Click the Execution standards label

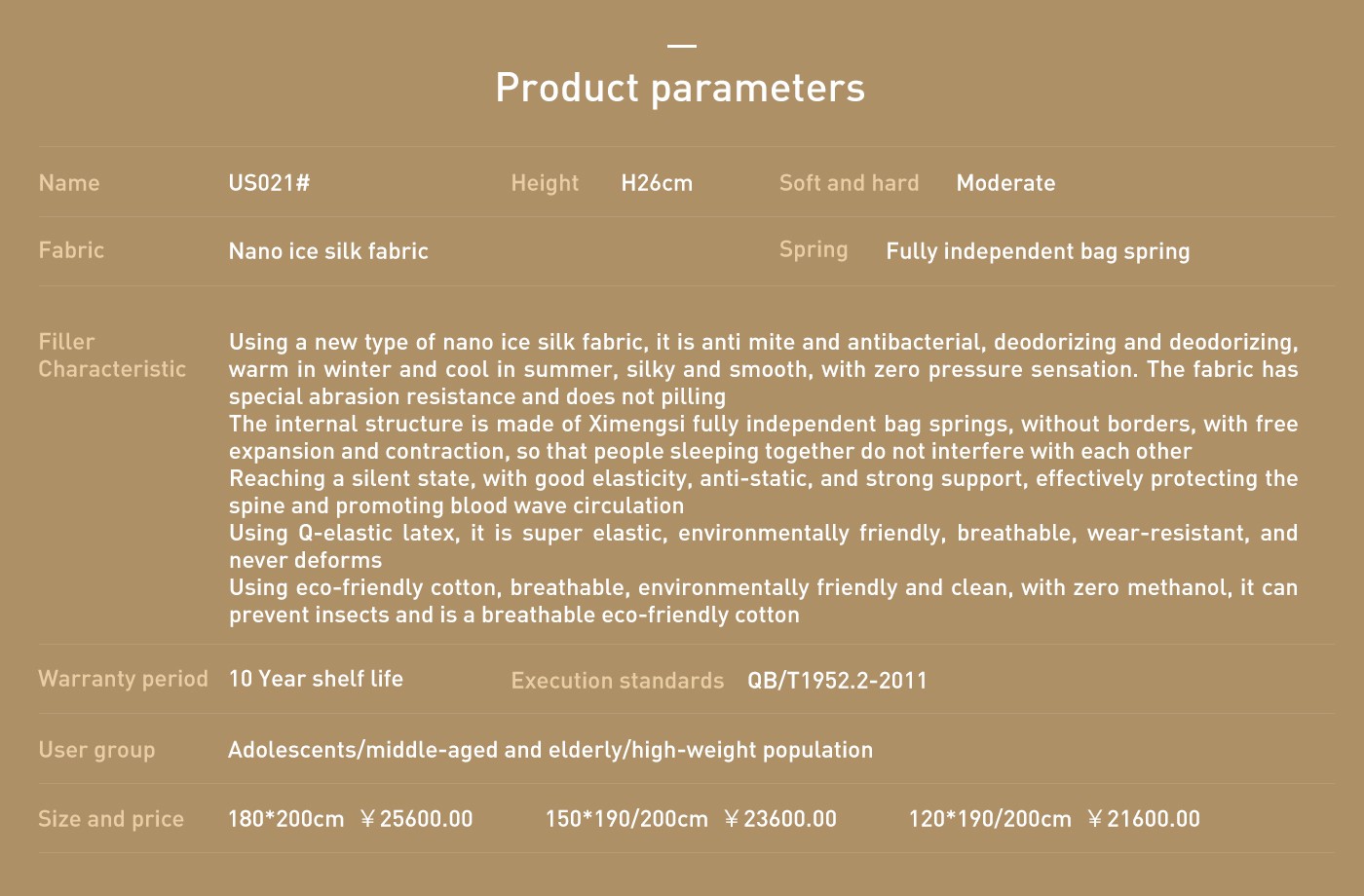618,681
